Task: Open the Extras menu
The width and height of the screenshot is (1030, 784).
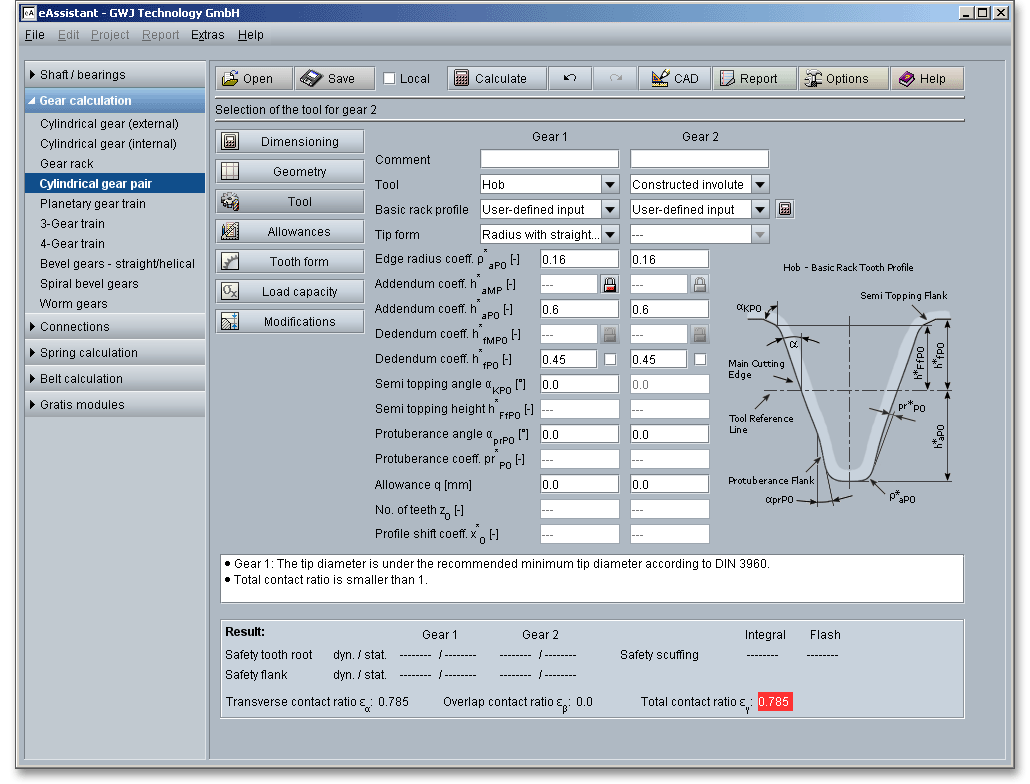Action: (x=207, y=35)
